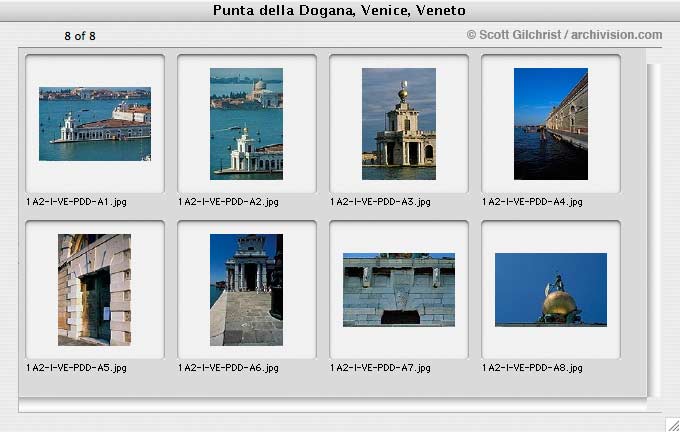Click the filename 1A2-I-VE-PDD-A8.jpg
Viewport: 680px width, 432px height.
tap(532, 368)
